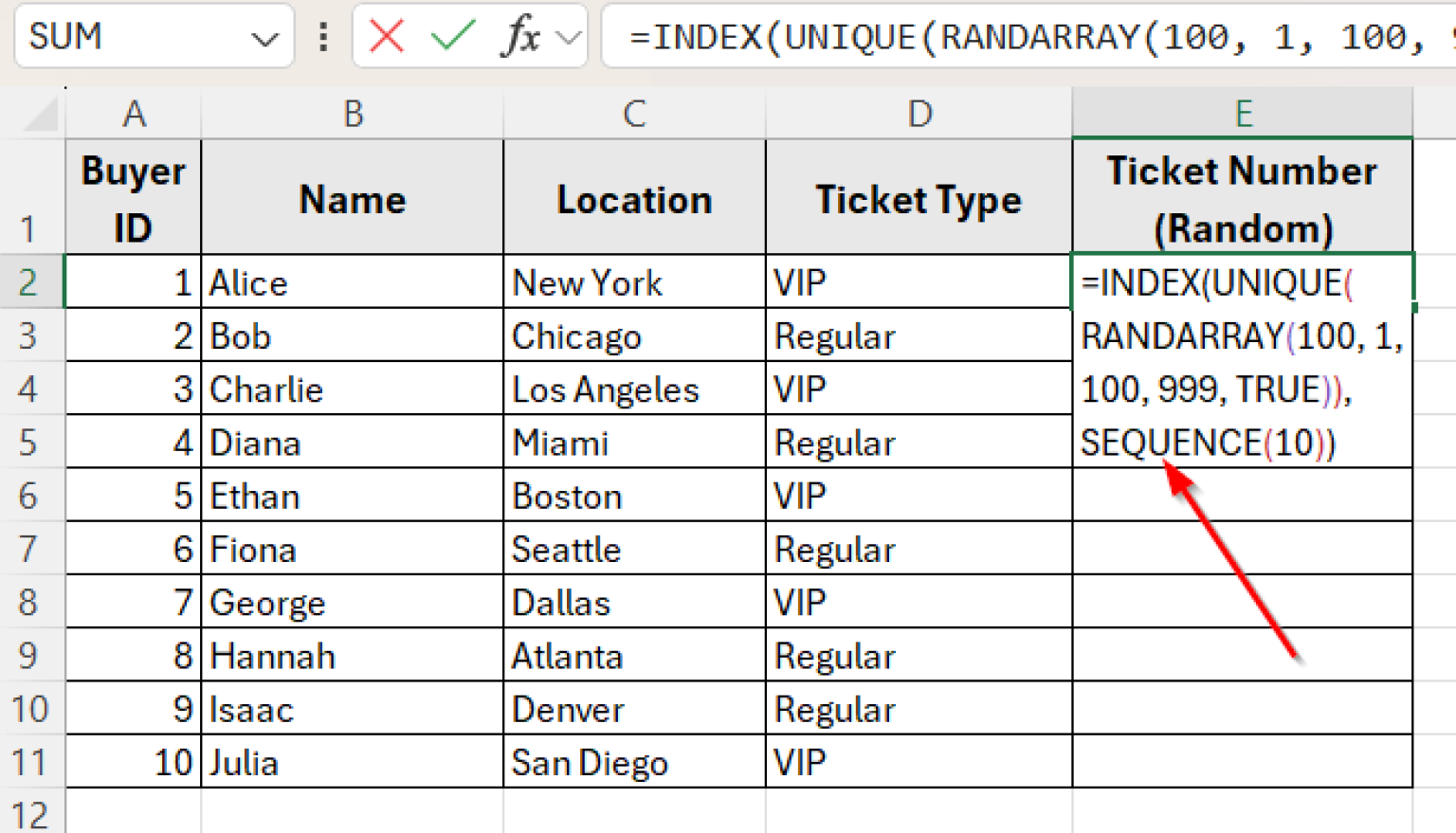
Task: Select the cell containing Alice
Action: pyautogui.click(x=352, y=281)
